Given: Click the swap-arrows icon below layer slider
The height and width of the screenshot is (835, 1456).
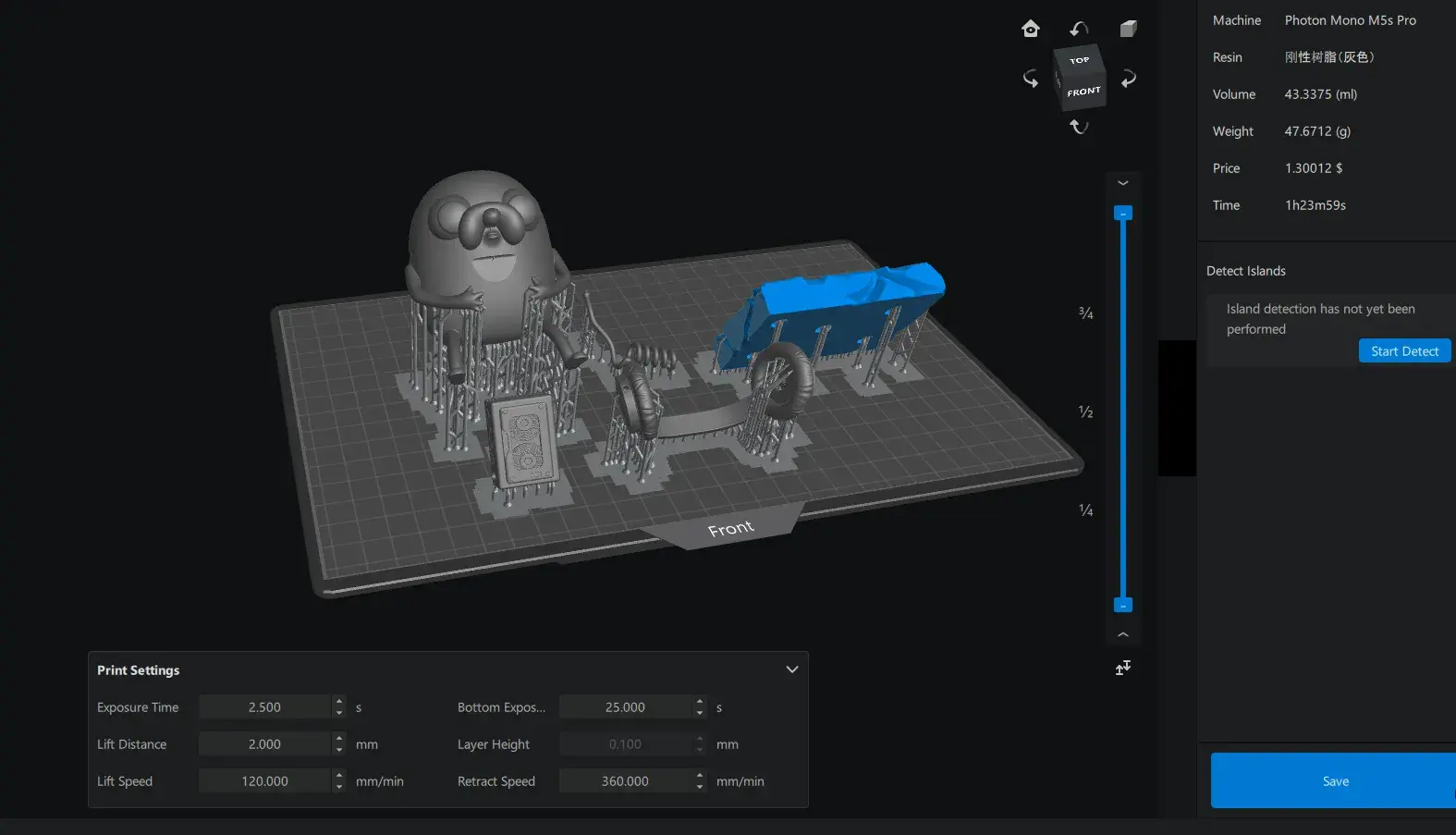Looking at the screenshot, I should click(1123, 668).
